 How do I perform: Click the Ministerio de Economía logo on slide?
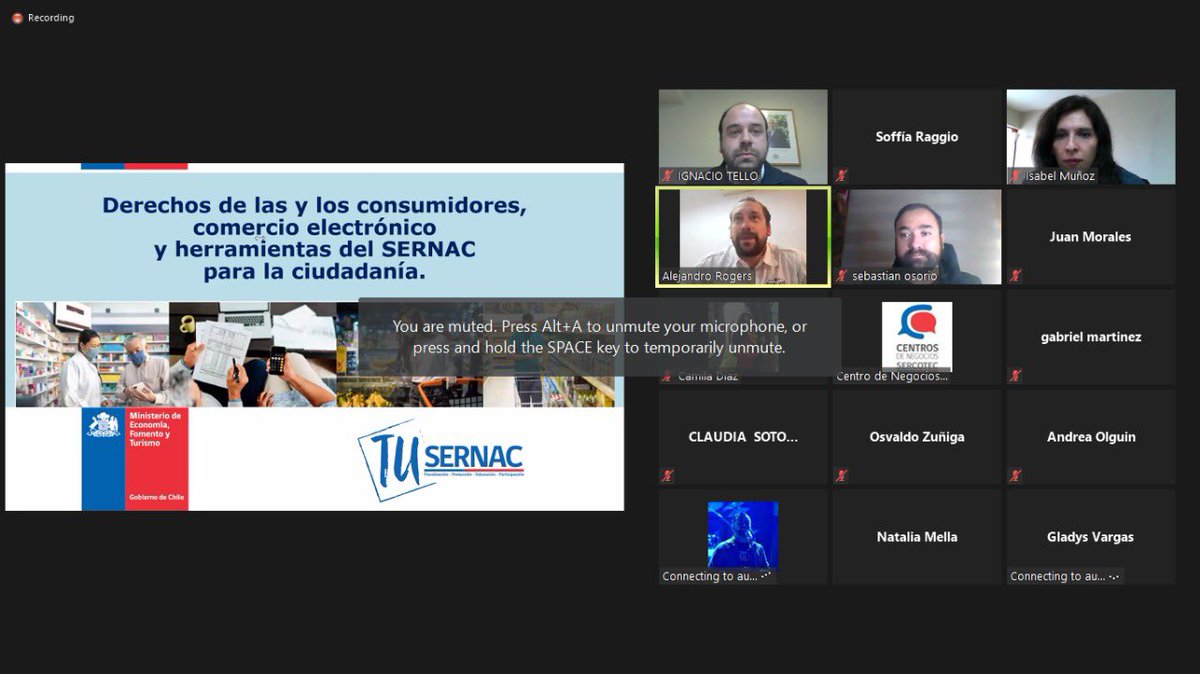(x=135, y=459)
